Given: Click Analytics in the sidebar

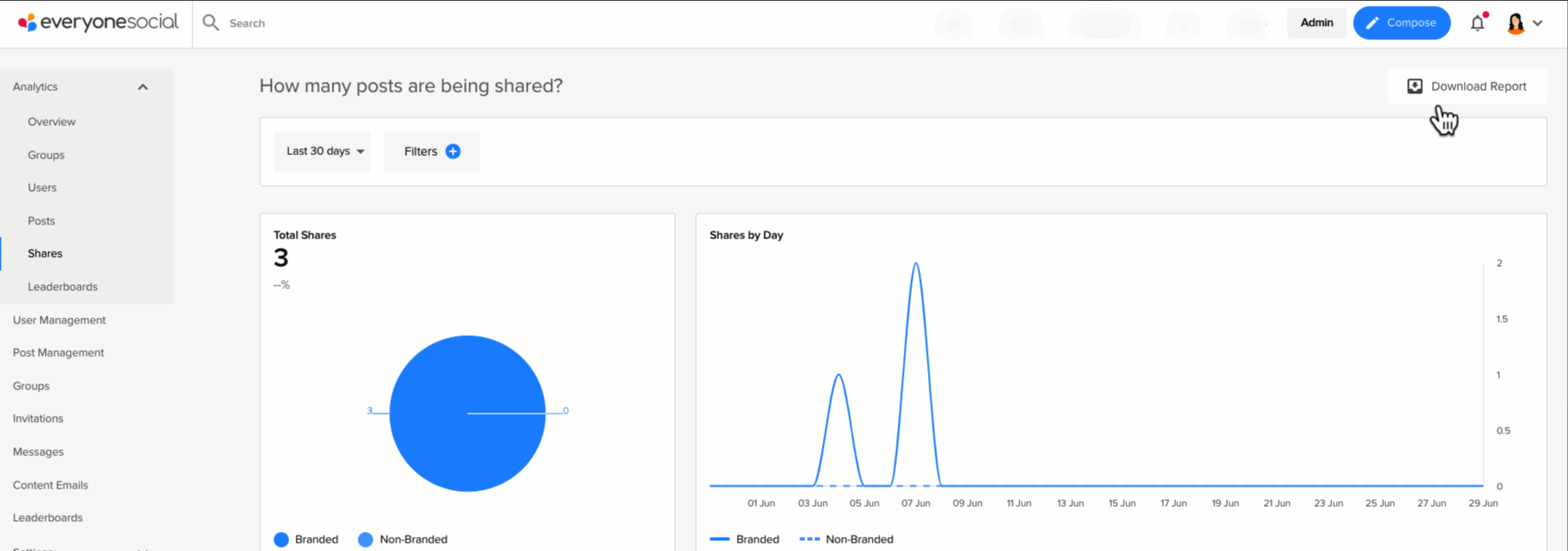Looking at the screenshot, I should (x=35, y=87).
